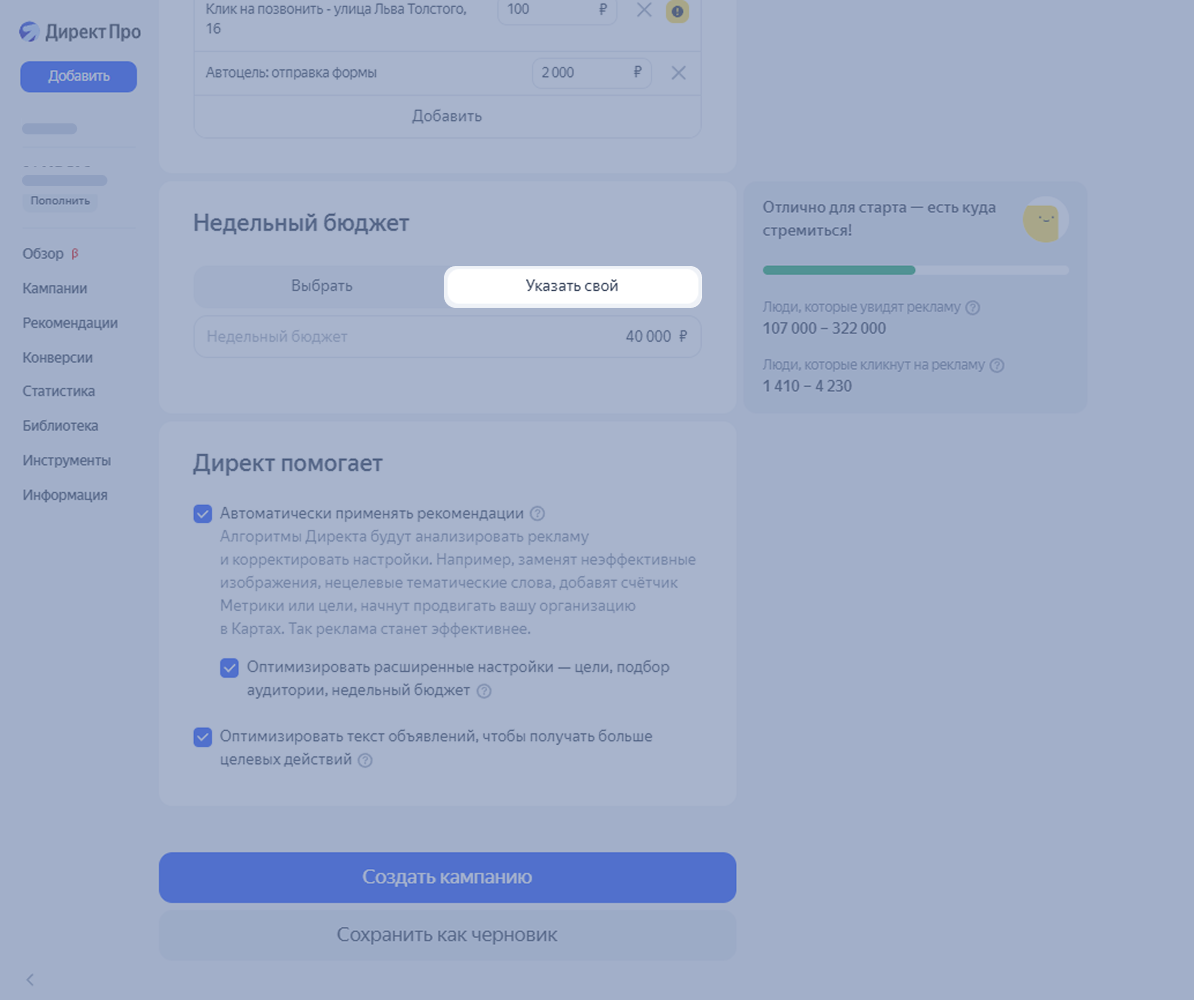Viewport: 1194px width, 1000px height.
Task: Remove the 'Клик на позвонить' goal
Action: click(644, 11)
